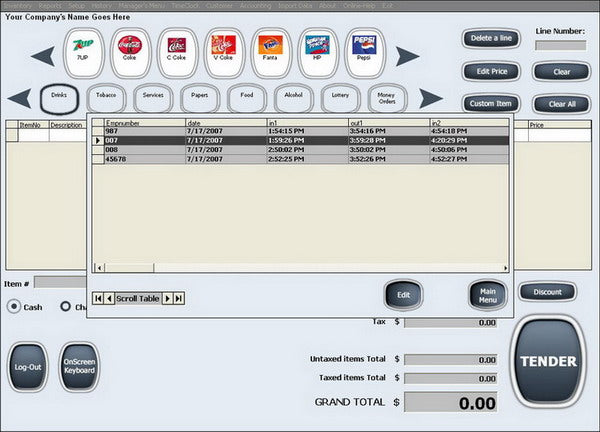Click the cell showing 1:59:26 PM
Viewport: 600px width, 432px height.
pyautogui.click(x=308, y=140)
